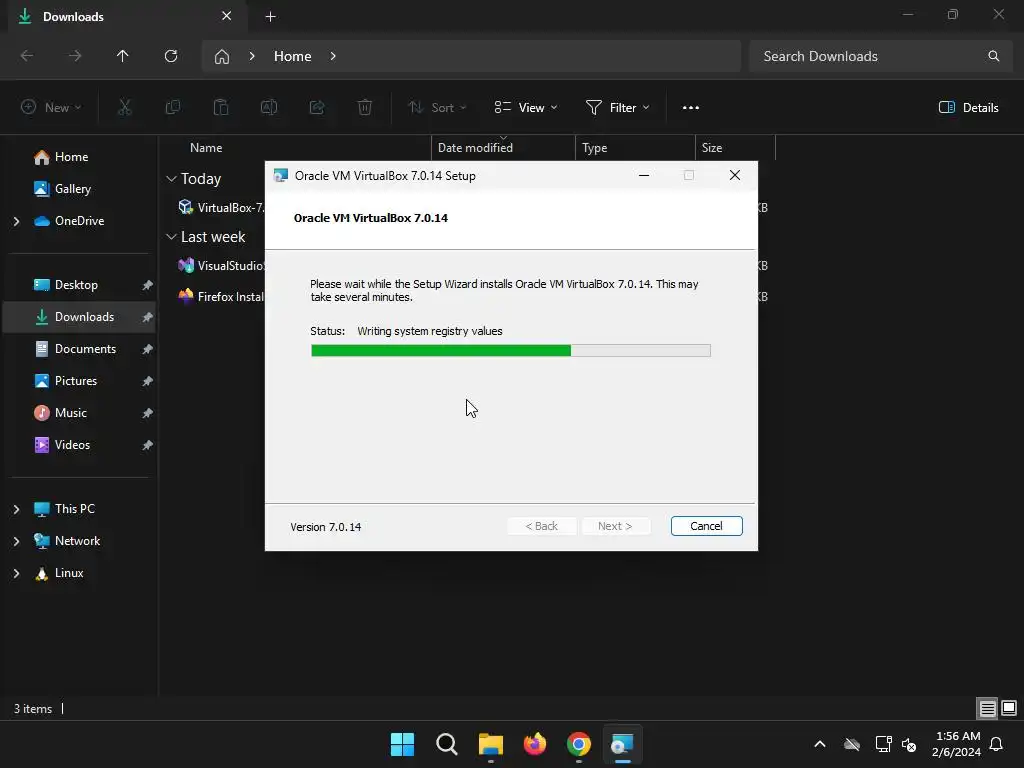This screenshot has height=768, width=1024.
Task: Collapse the Today group
Action: coord(172,179)
